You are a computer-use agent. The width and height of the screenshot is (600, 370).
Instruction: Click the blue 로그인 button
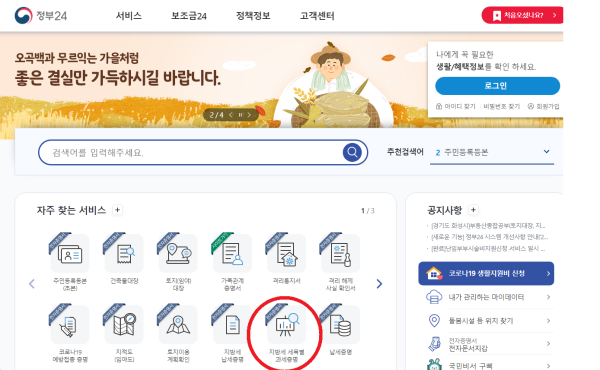497,86
